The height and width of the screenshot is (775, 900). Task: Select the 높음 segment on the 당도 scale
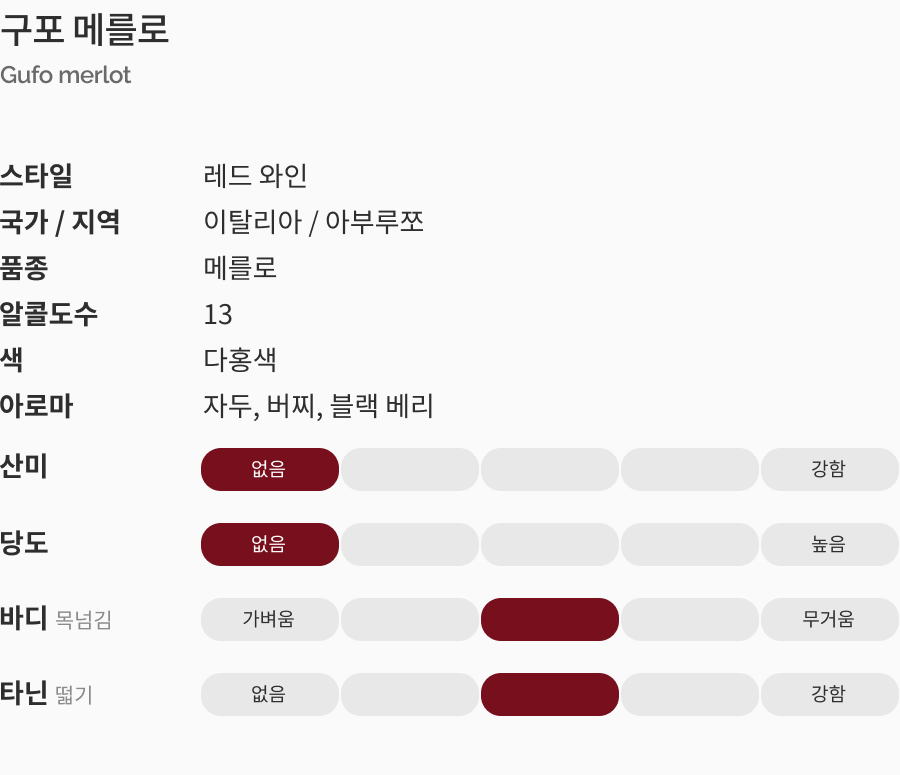click(x=829, y=544)
